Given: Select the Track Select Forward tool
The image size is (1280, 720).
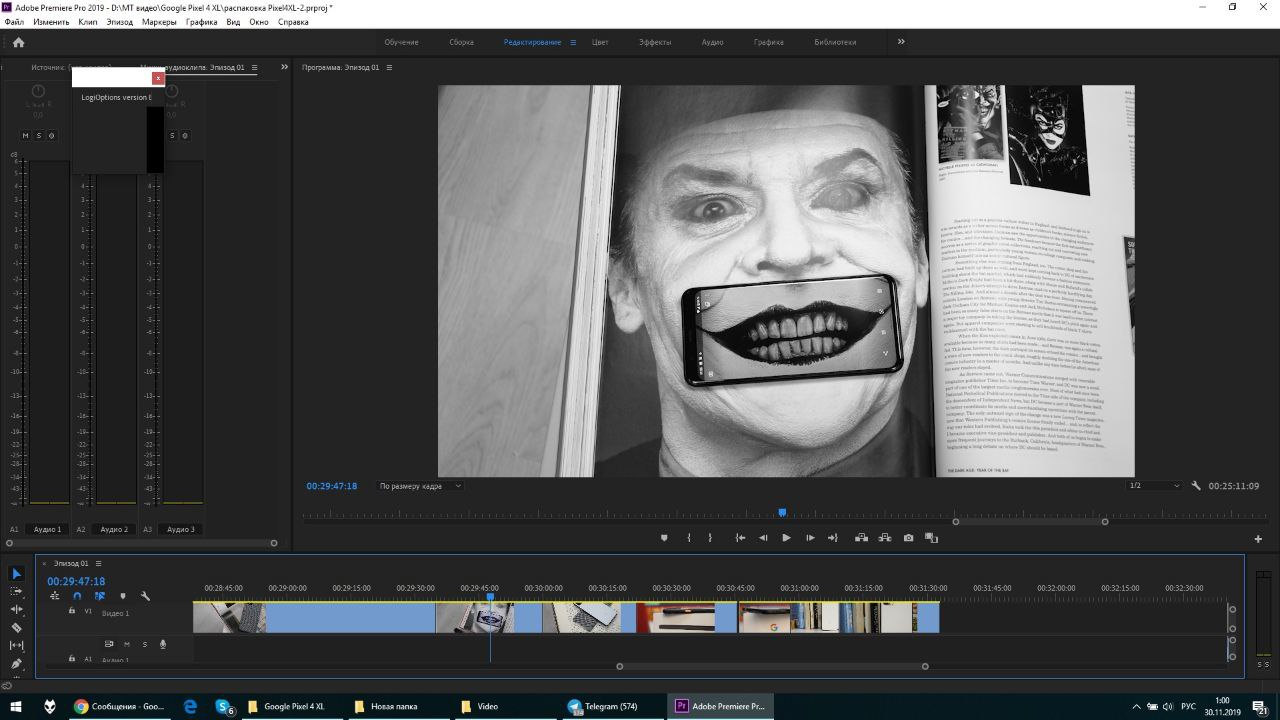Looking at the screenshot, I should click(16, 592).
